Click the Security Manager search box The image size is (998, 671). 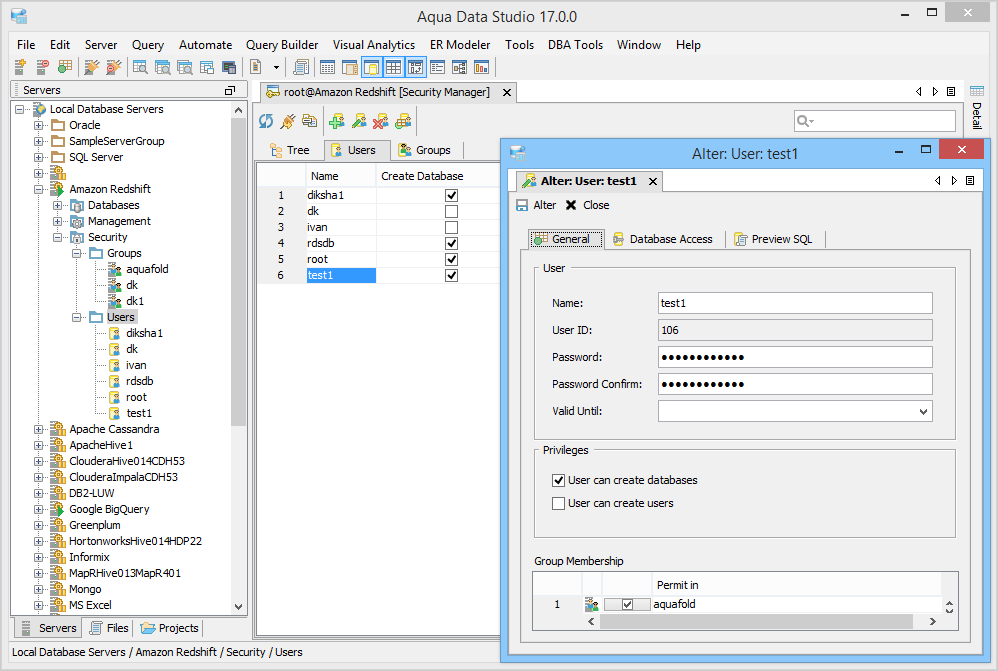coord(875,121)
